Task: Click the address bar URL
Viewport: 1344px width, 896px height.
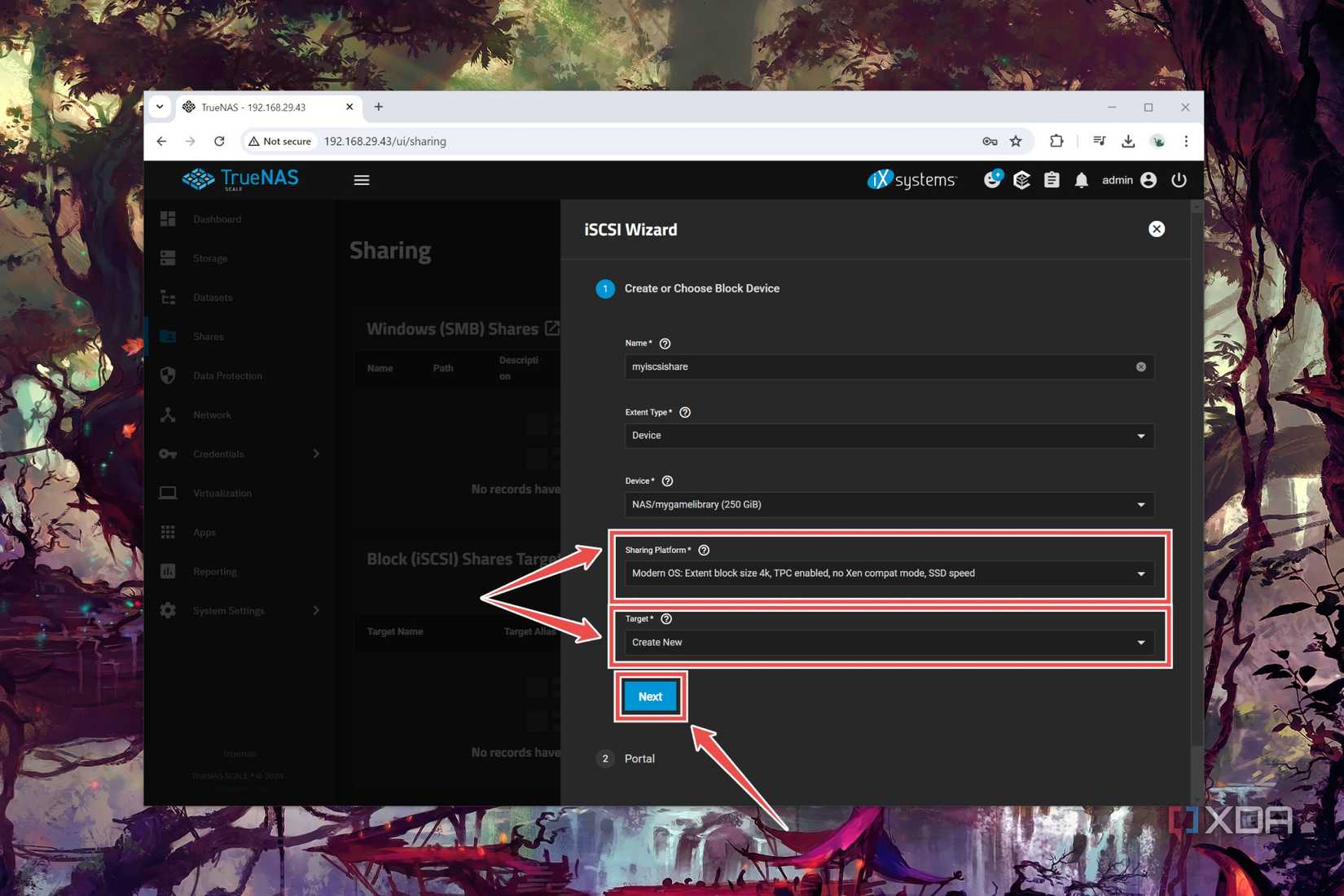Action: point(385,141)
